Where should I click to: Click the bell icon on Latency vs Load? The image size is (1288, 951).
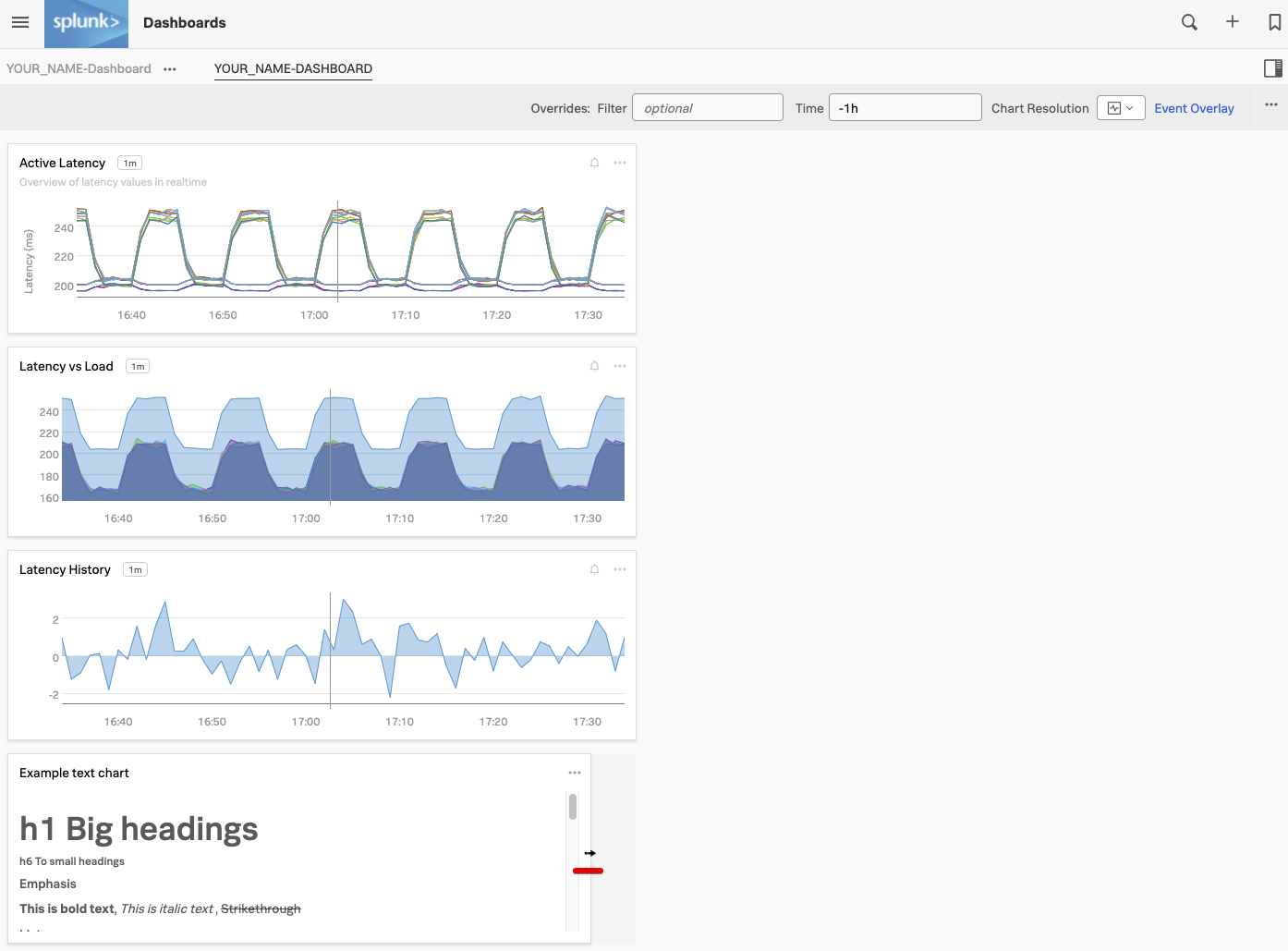pyautogui.click(x=594, y=366)
